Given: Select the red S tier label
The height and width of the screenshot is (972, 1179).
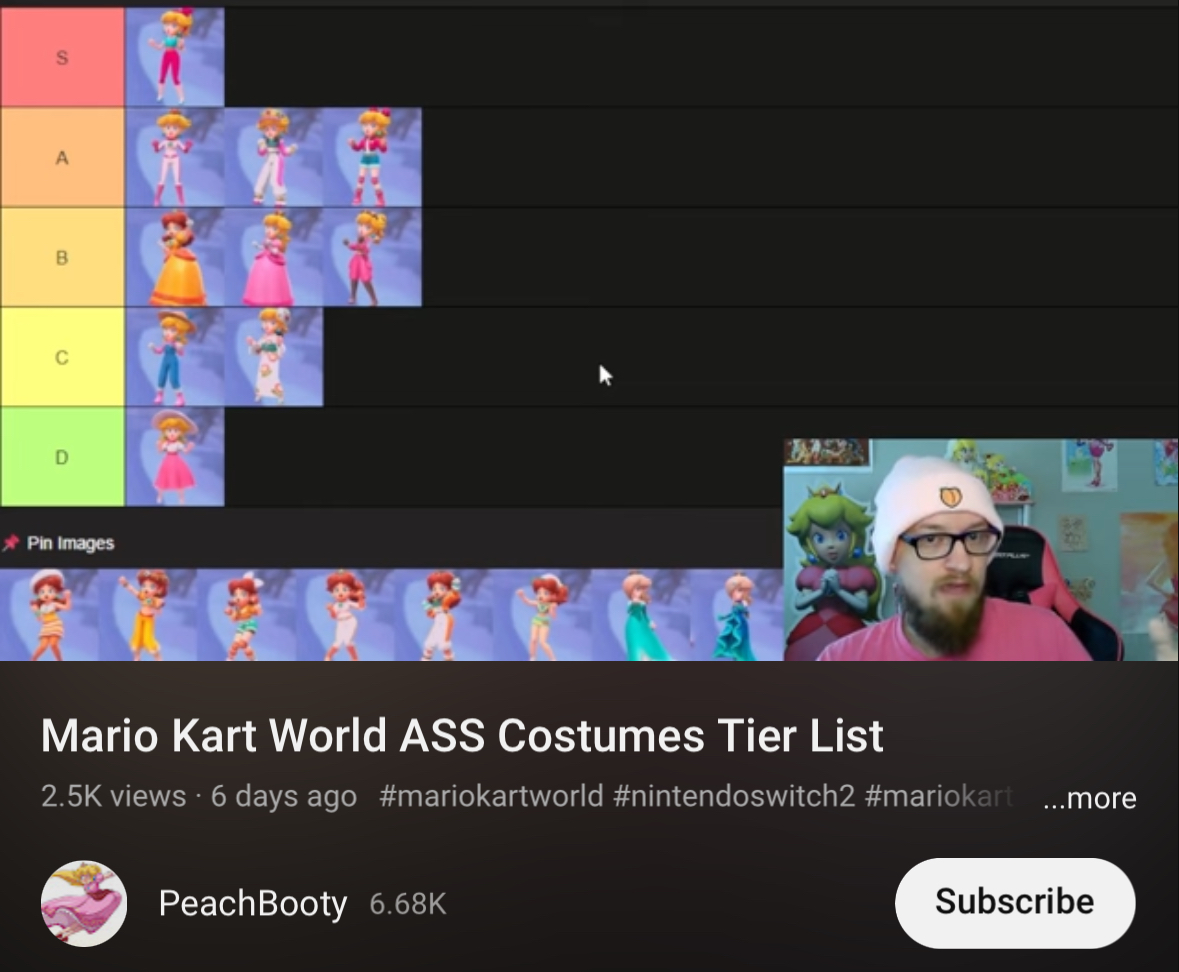Looking at the screenshot, I should pyautogui.click(x=62, y=57).
